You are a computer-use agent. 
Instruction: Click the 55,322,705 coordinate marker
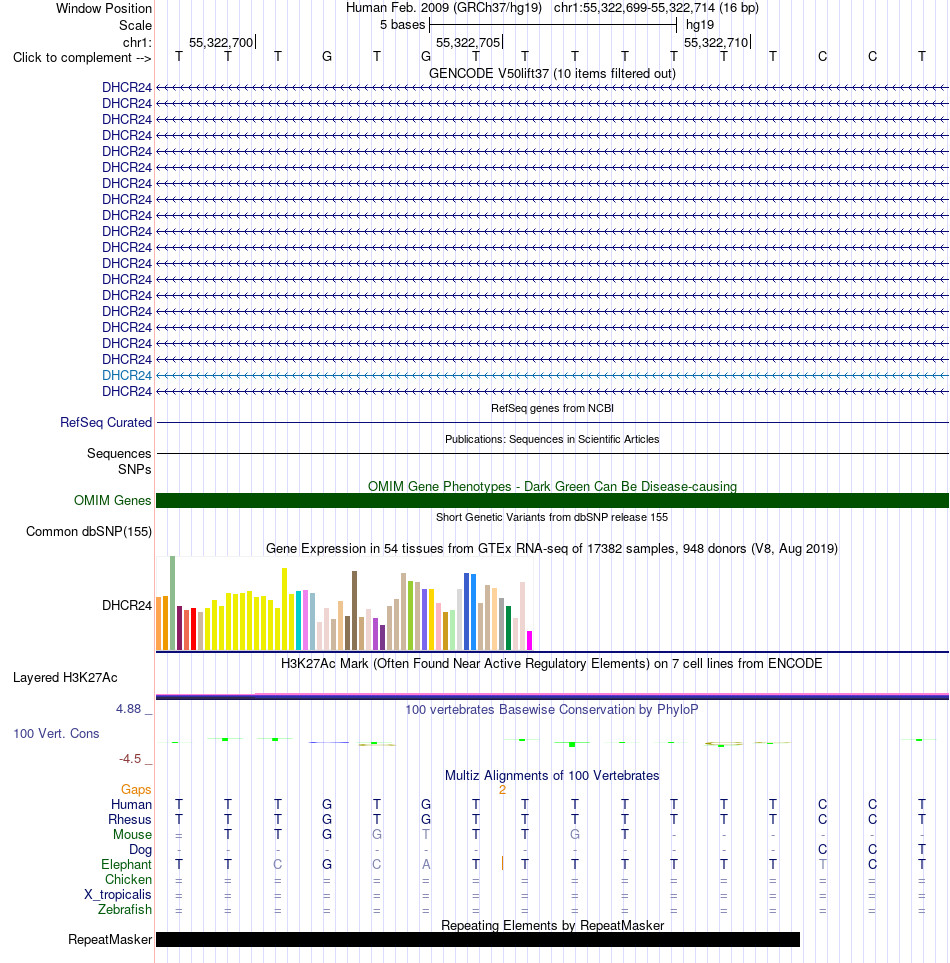click(468, 42)
